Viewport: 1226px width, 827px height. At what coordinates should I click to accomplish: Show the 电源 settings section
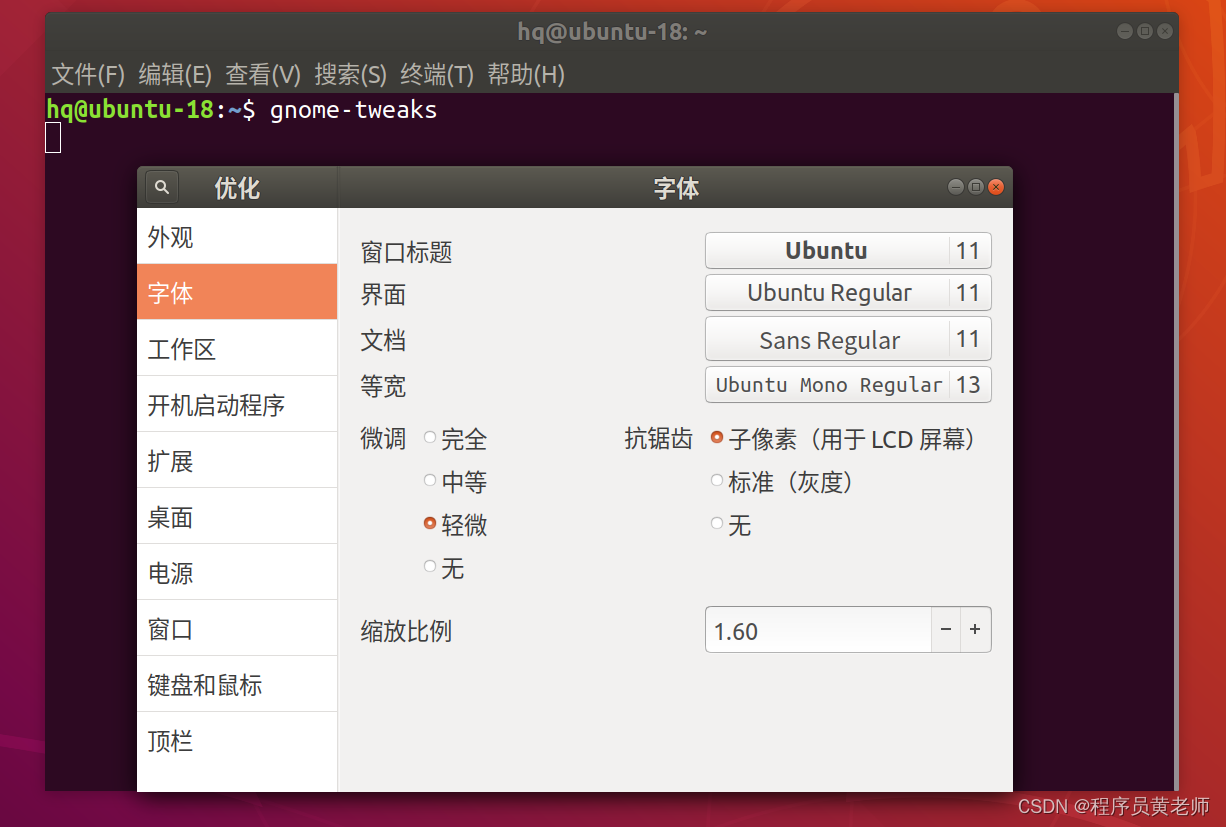tap(237, 573)
